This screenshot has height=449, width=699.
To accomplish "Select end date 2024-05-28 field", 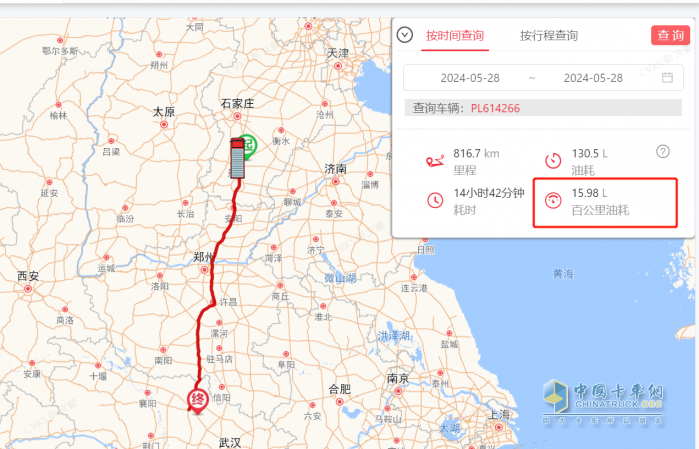I will (x=593, y=78).
